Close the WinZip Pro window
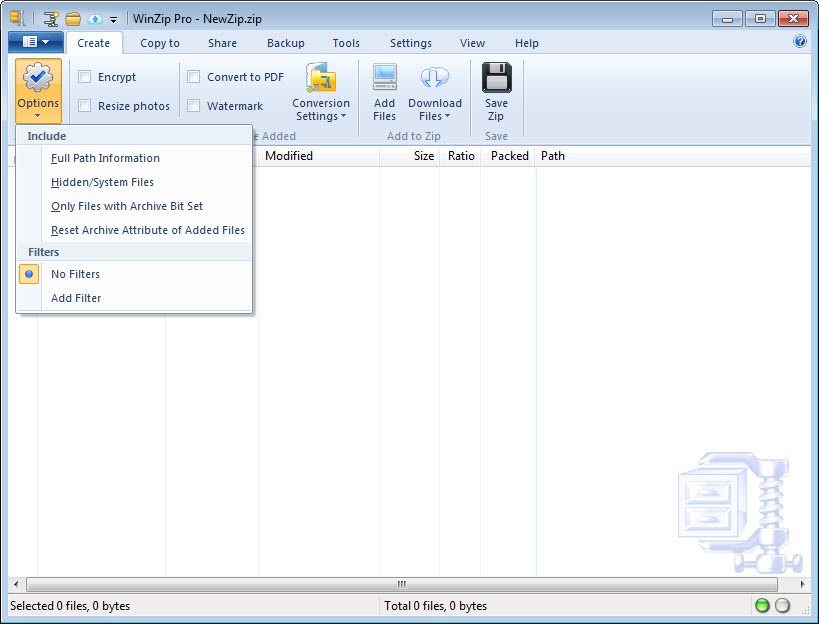 793,19
